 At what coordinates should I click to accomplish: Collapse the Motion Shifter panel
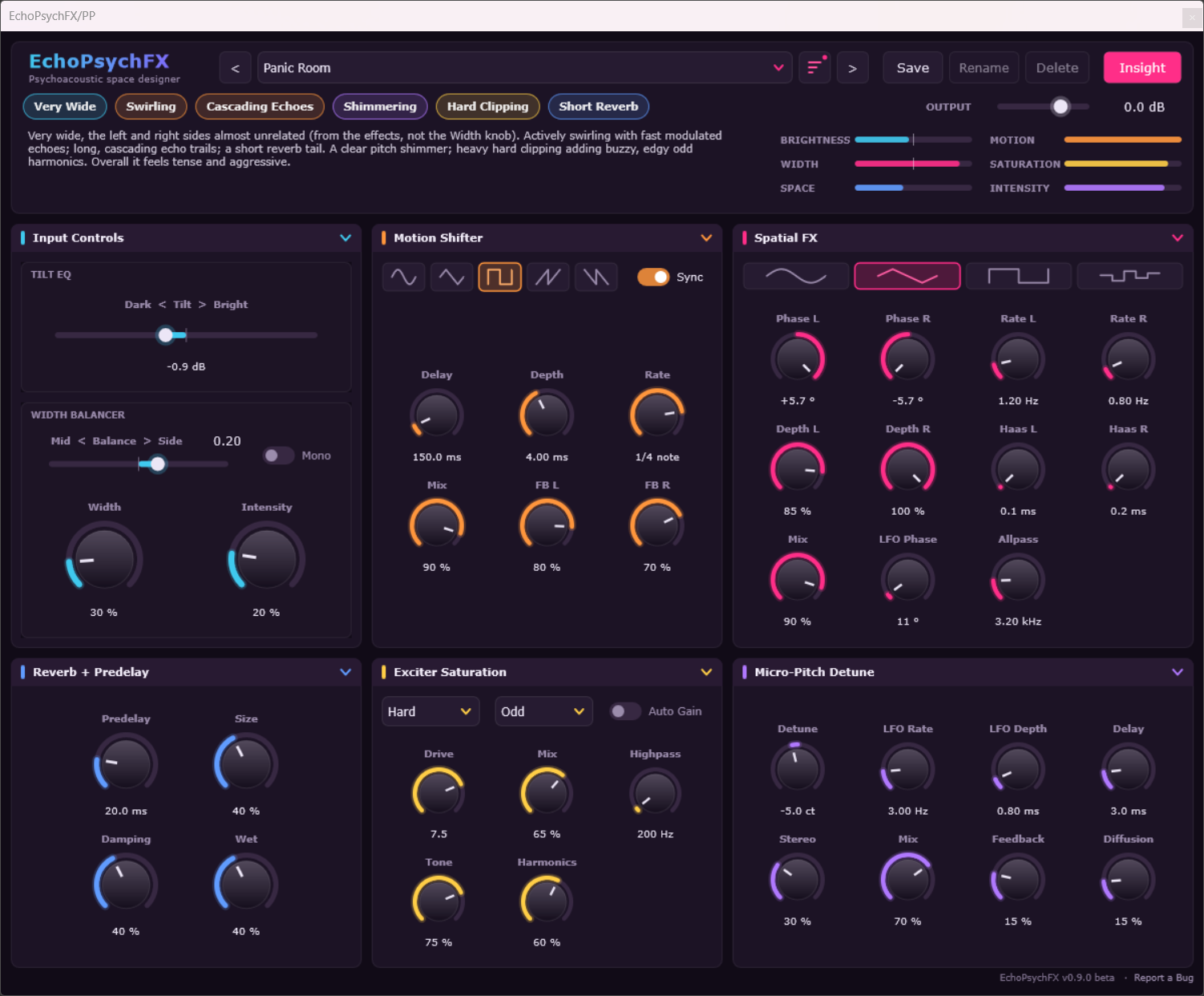706,238
